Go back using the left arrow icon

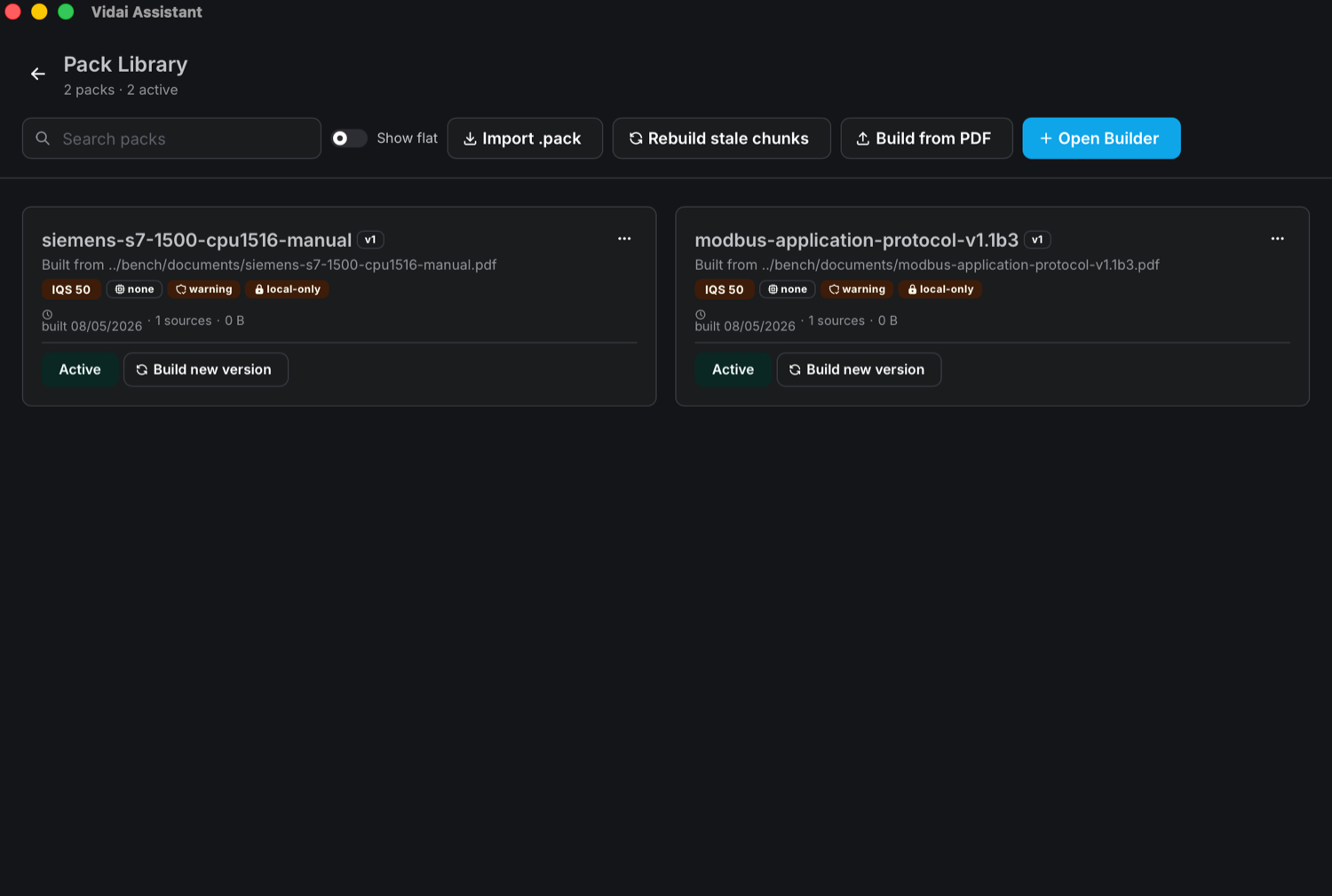(x=37, y=75)
